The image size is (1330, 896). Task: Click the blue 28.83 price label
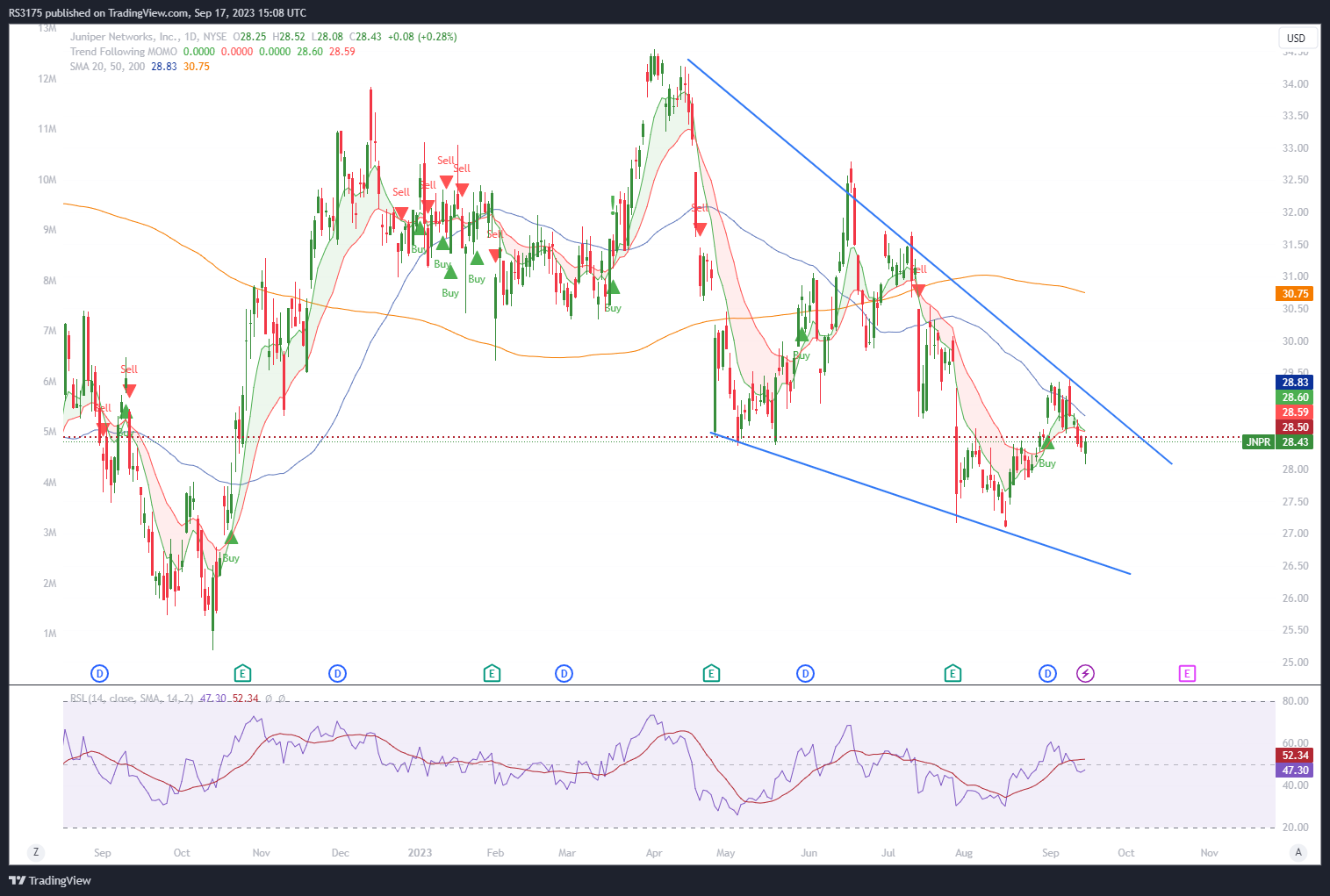(1295, 383)
